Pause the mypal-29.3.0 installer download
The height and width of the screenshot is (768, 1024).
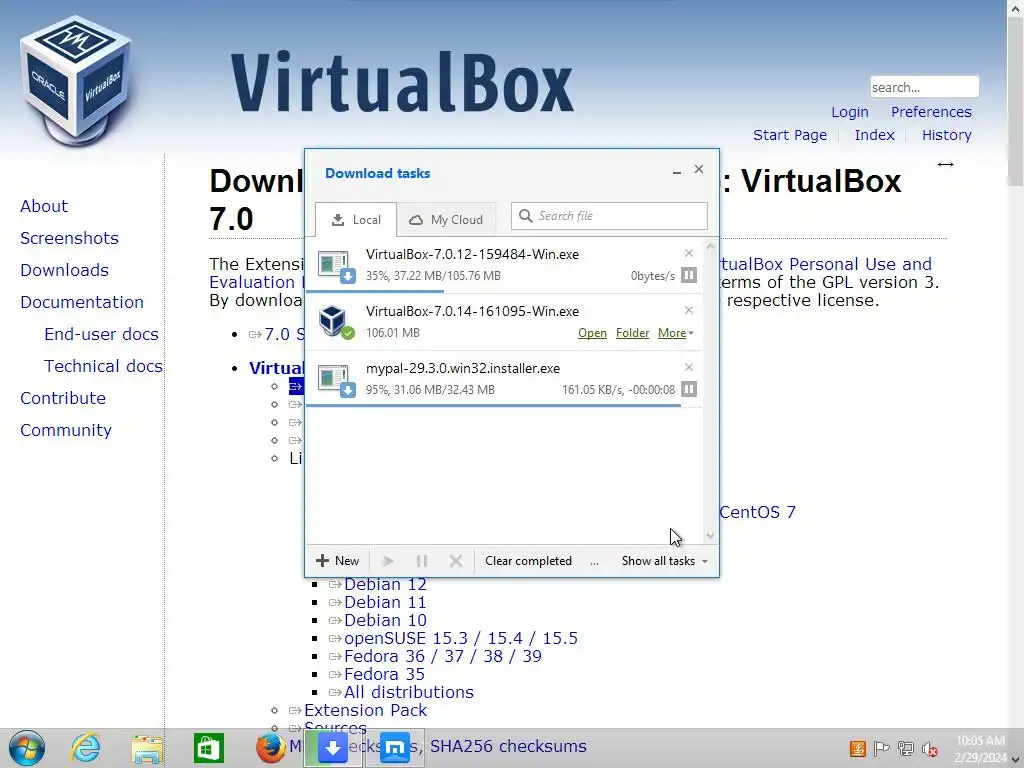point(688,389)
